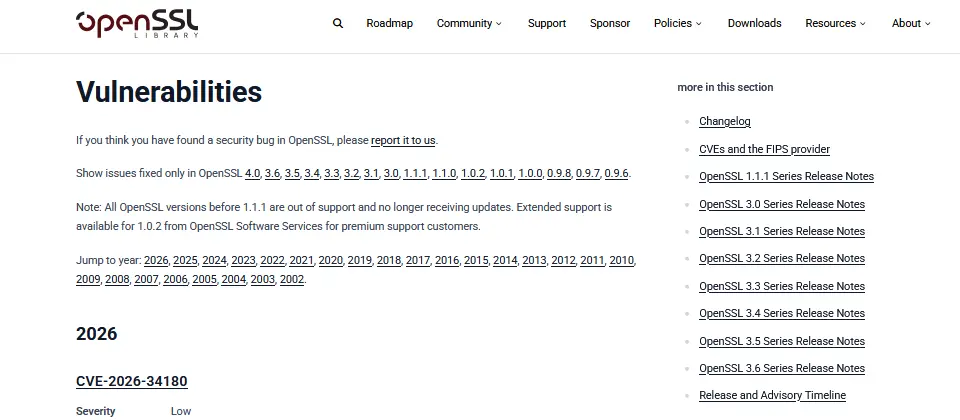Jump to year 2017
960x420 pixels.
[x=418, y=261]
